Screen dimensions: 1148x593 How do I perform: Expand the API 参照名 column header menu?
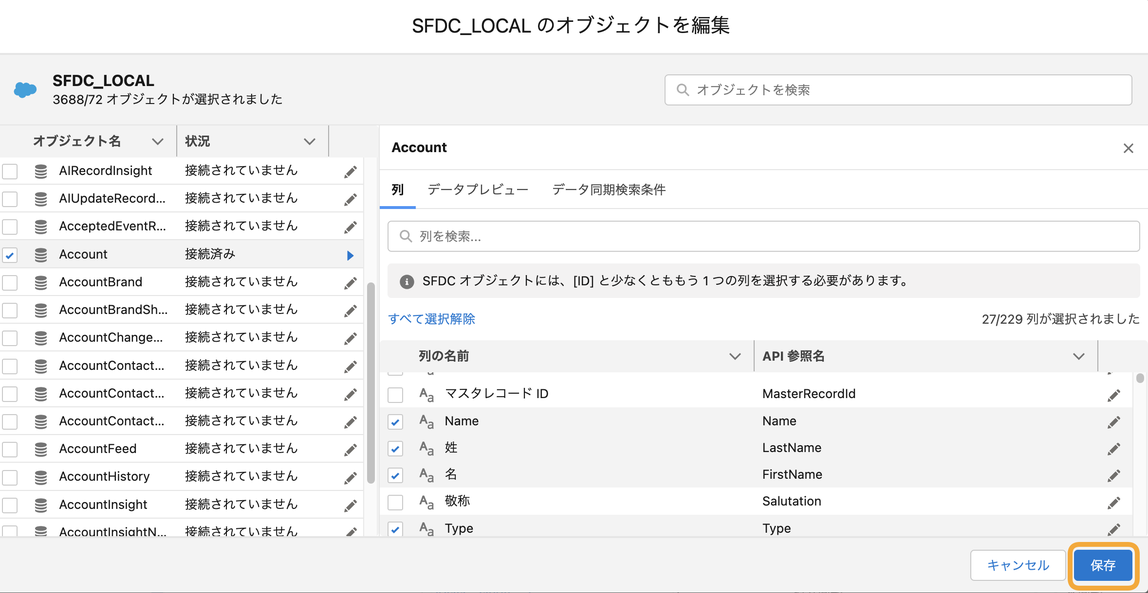coord(1078,357)
